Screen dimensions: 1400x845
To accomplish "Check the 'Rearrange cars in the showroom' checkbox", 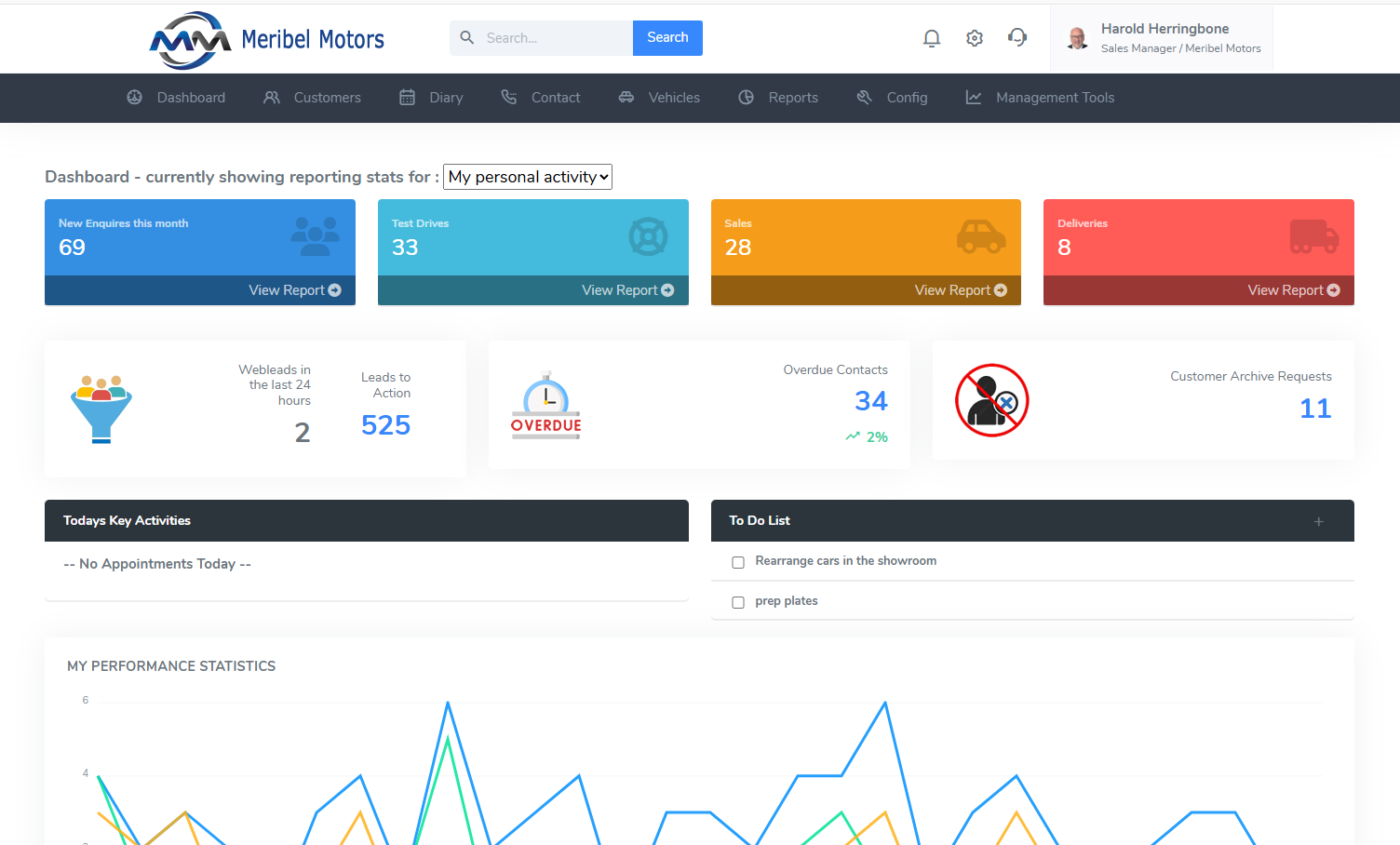I will point(738,562).
